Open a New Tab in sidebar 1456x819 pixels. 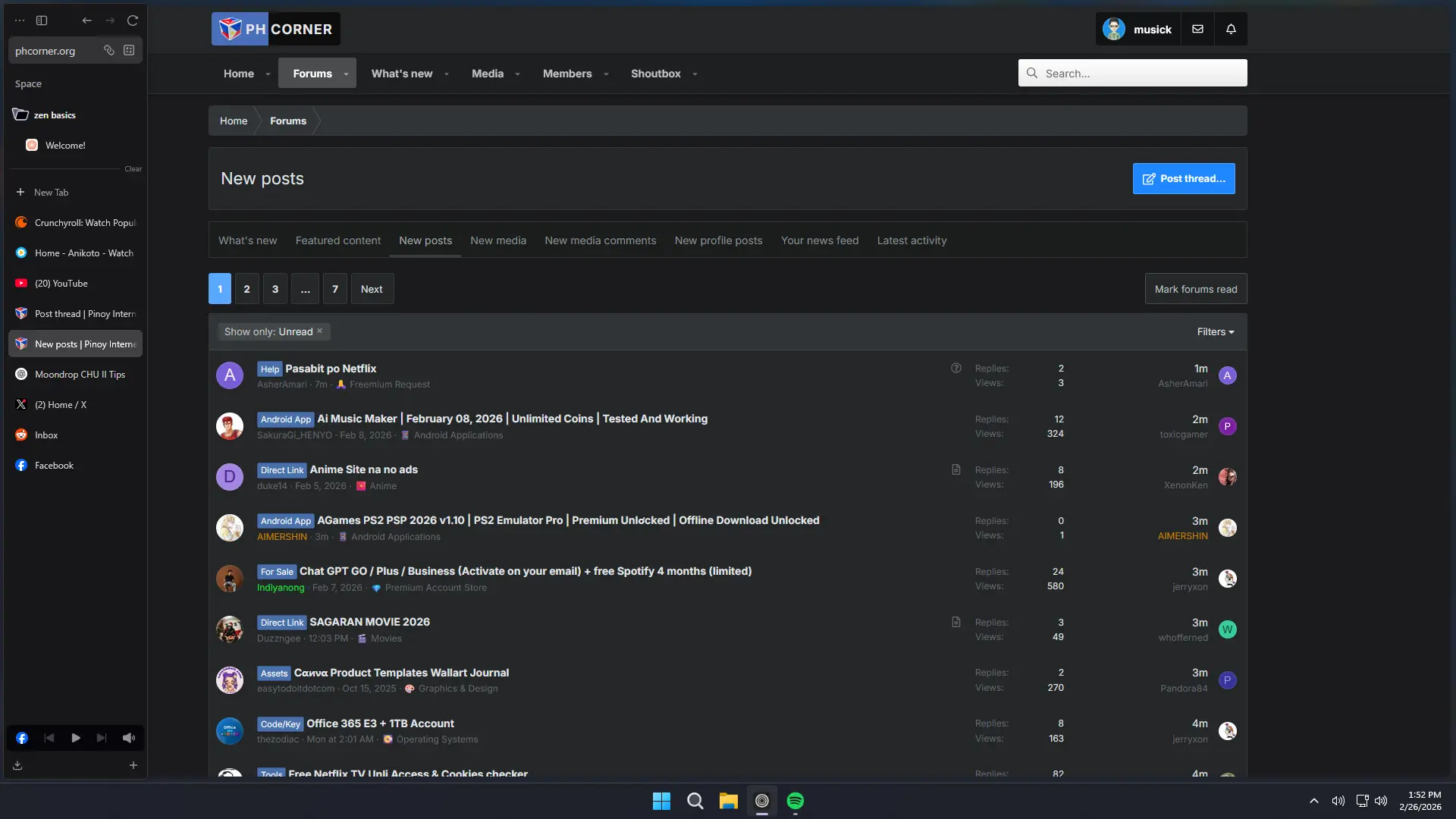pyautogui.click(x=75, y=193)
